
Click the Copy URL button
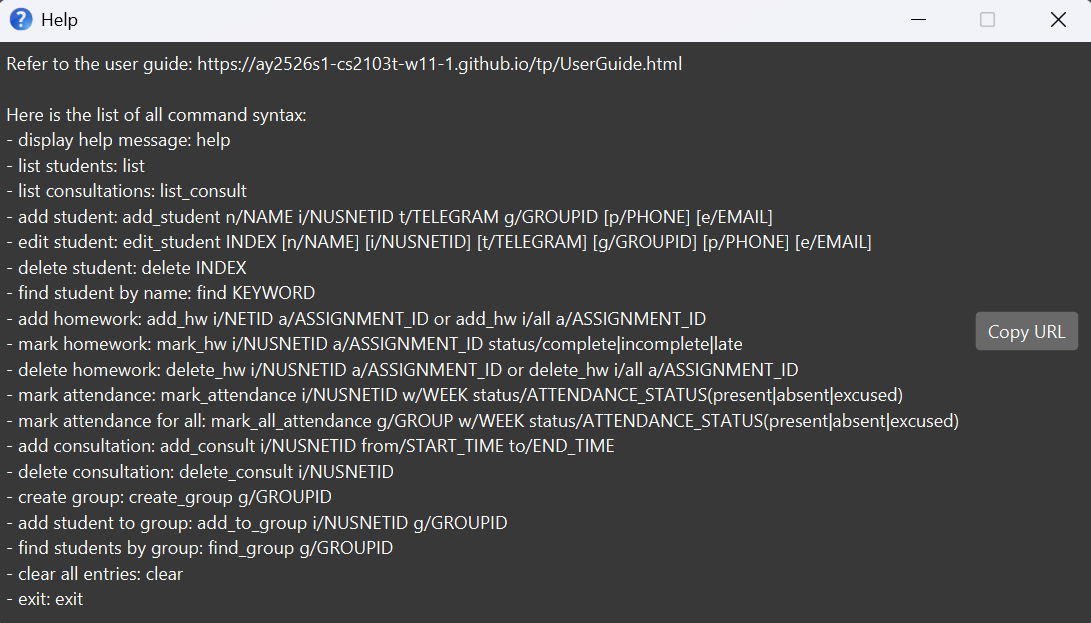(x=1026, y=332)
